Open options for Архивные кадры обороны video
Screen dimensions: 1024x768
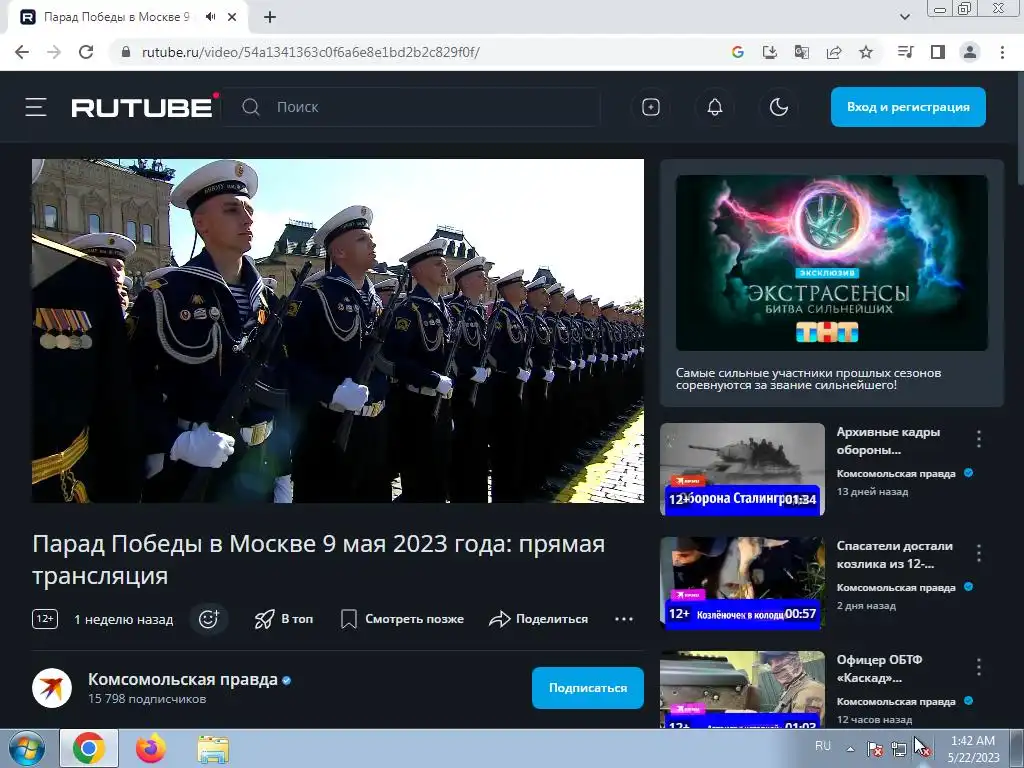coord(978,439)
